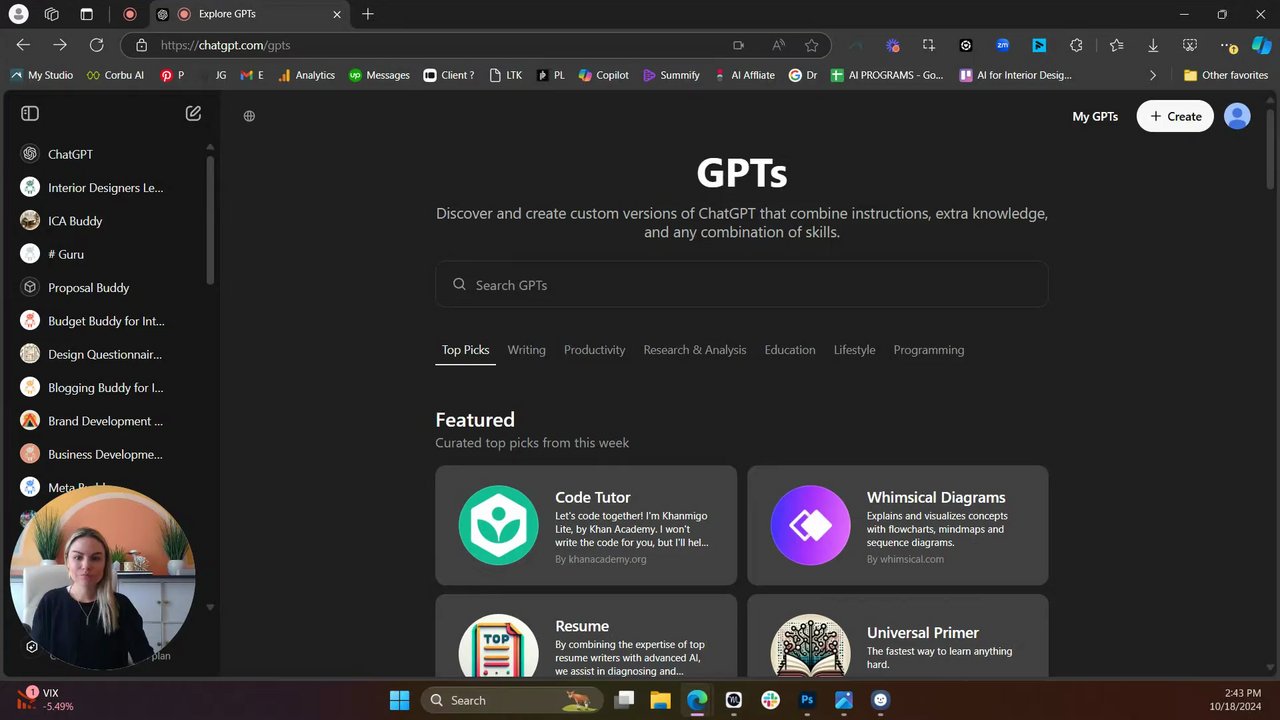
Task: Open File Explorer from taskbar
Action: 660,700
